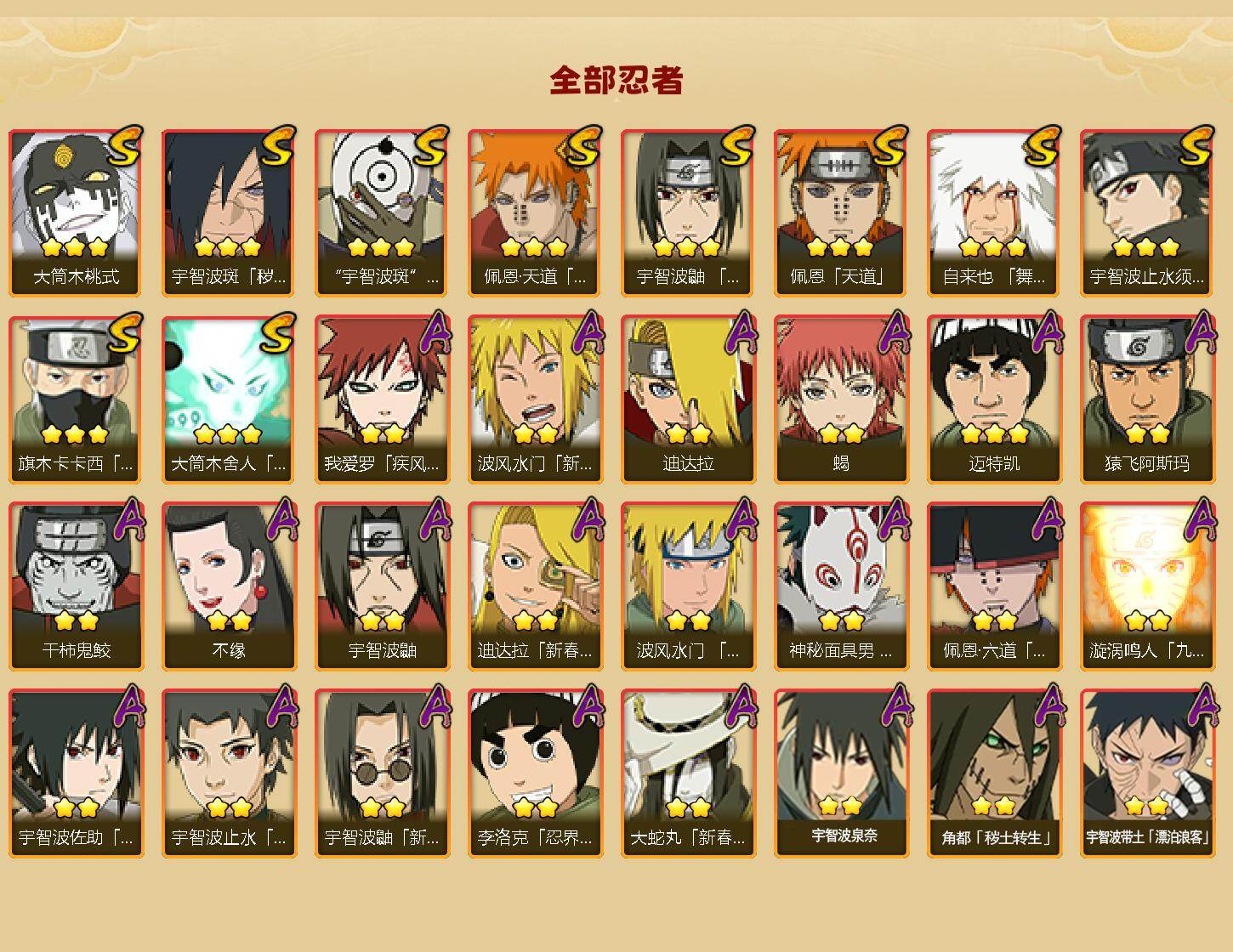The height and width of the screenshot is (952, 1233).
Task: Select the 蝎 character card
Action: pos(841,399)
